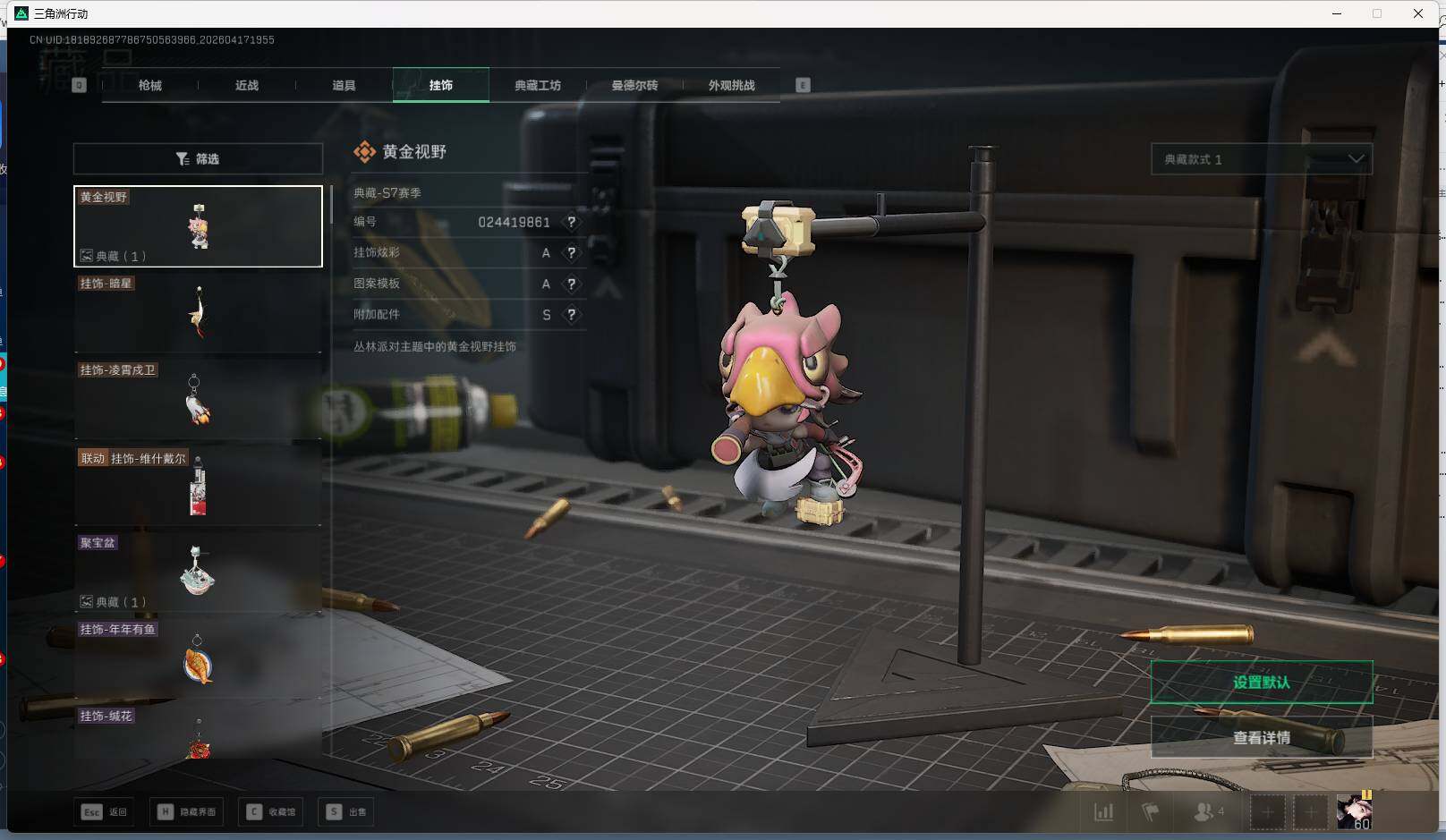Select the 挂饰-年年有鱼 charm card
This screenshot has height=840, width=1446.
[198, 658]
